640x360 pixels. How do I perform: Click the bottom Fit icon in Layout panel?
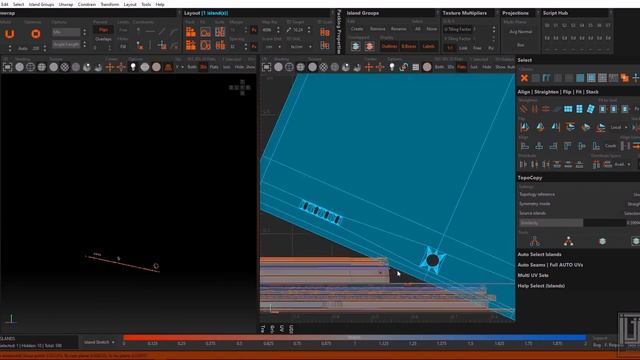pyautogui.click(x=205, y=45)
